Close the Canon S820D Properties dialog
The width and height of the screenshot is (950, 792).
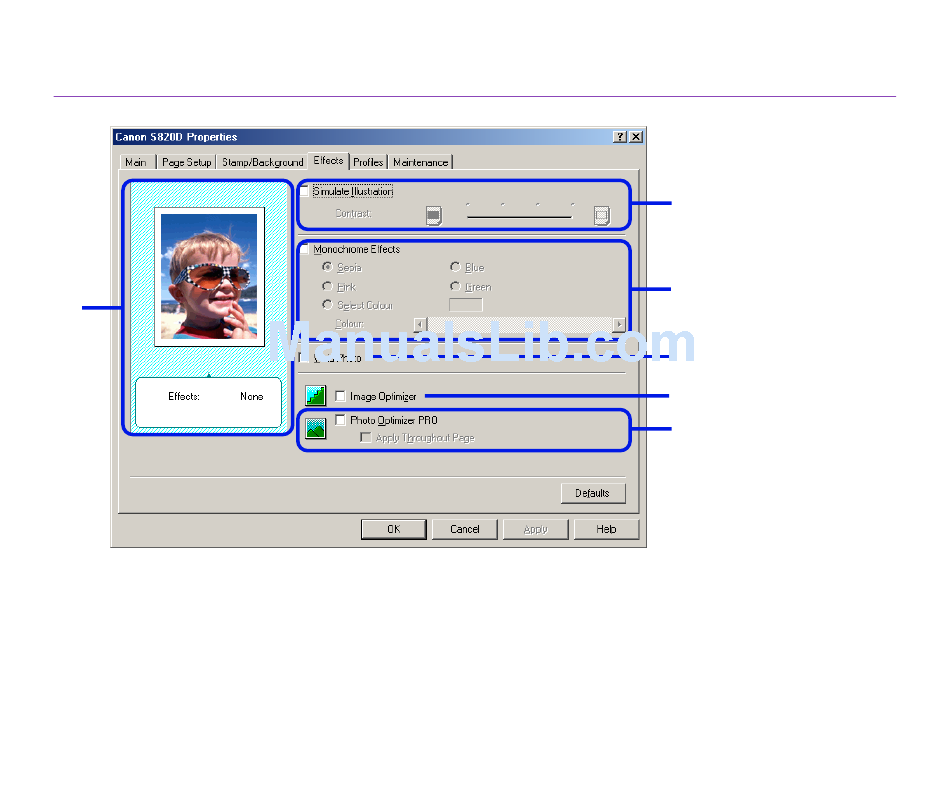[636, 137]
